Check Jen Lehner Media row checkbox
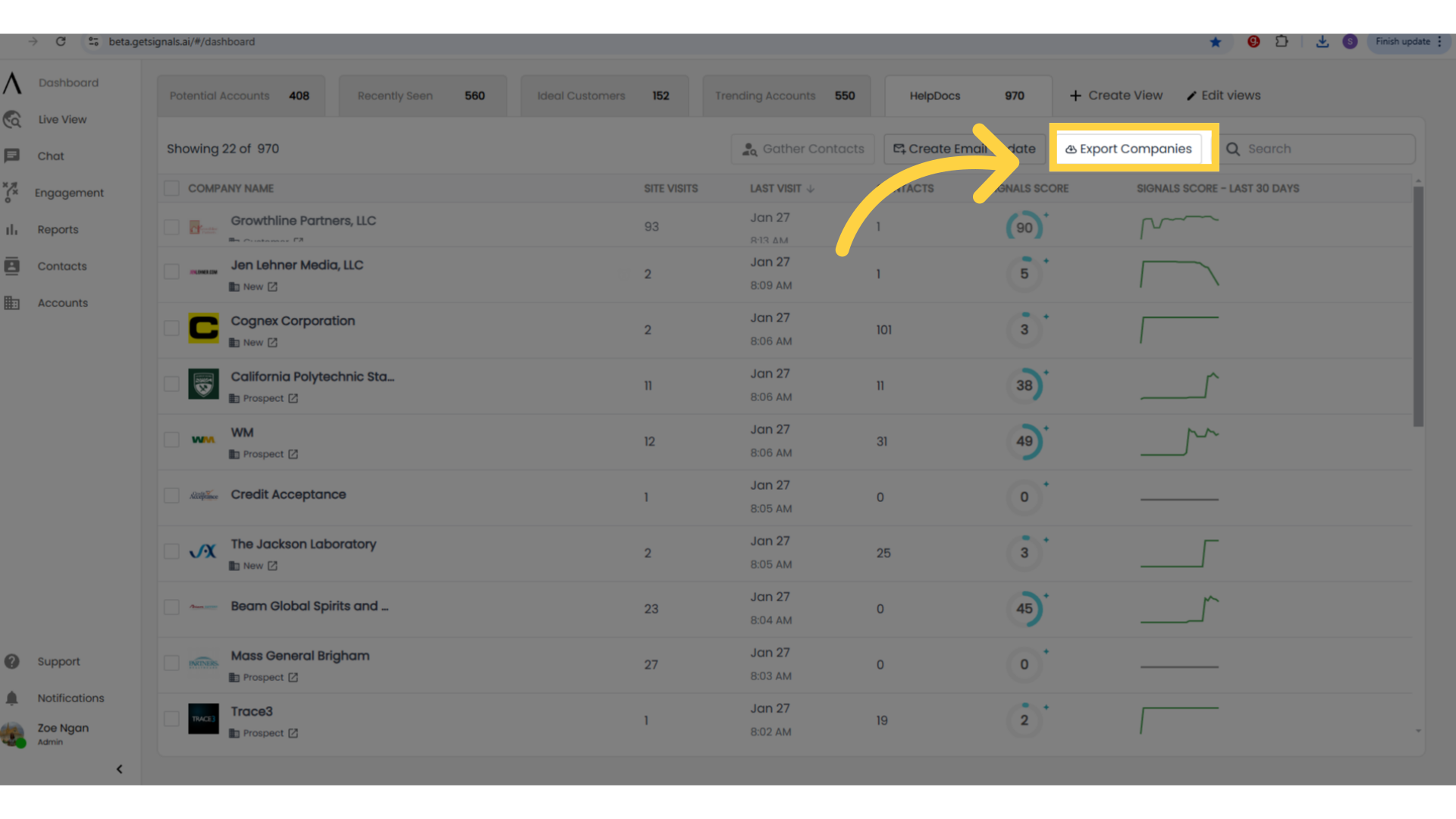The width and height of the screenshot is (1456, 819). coord(172,271)
